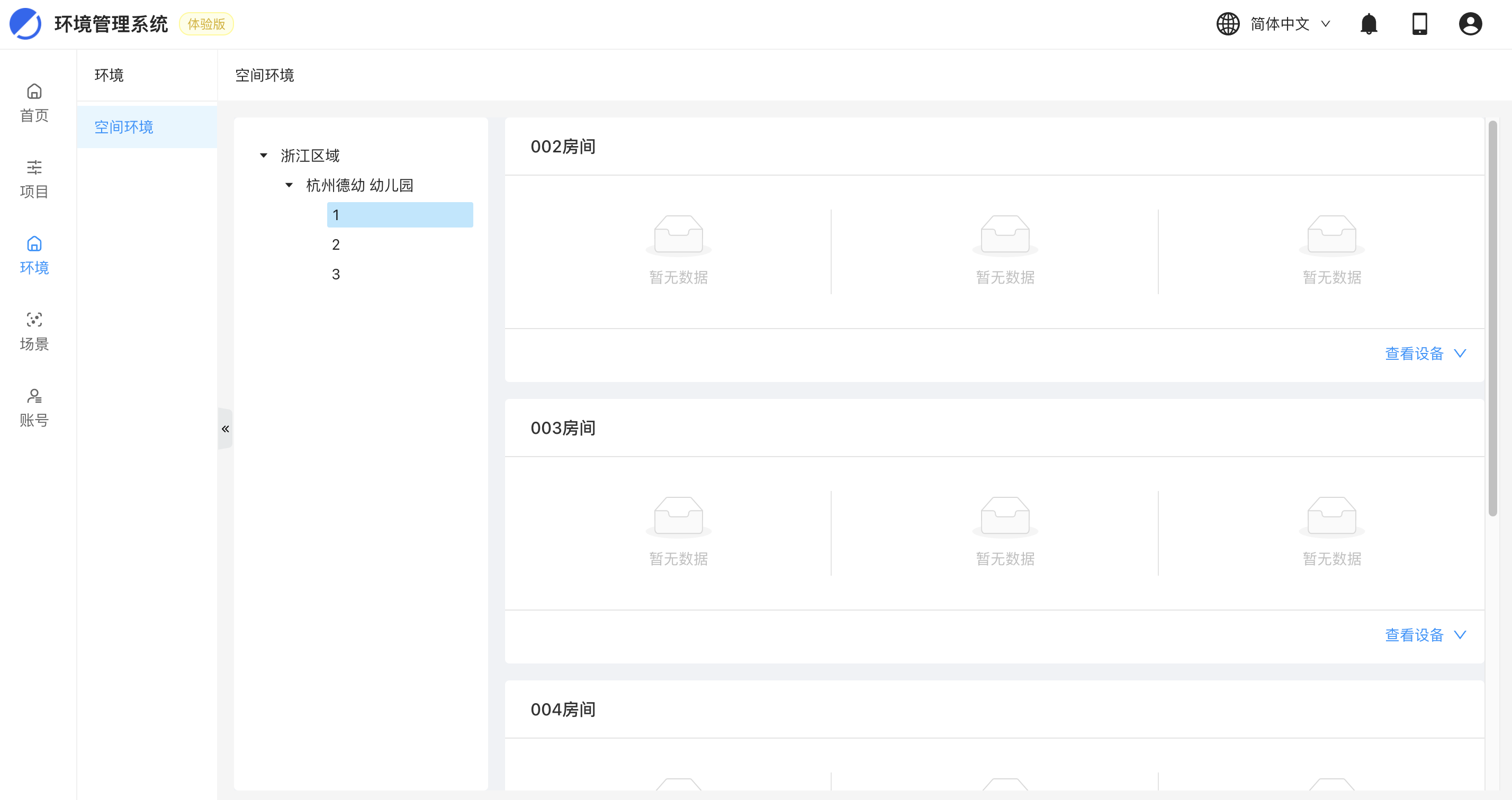
Task: Select the 空间环境 submenu item
Action: click(147, 128)
